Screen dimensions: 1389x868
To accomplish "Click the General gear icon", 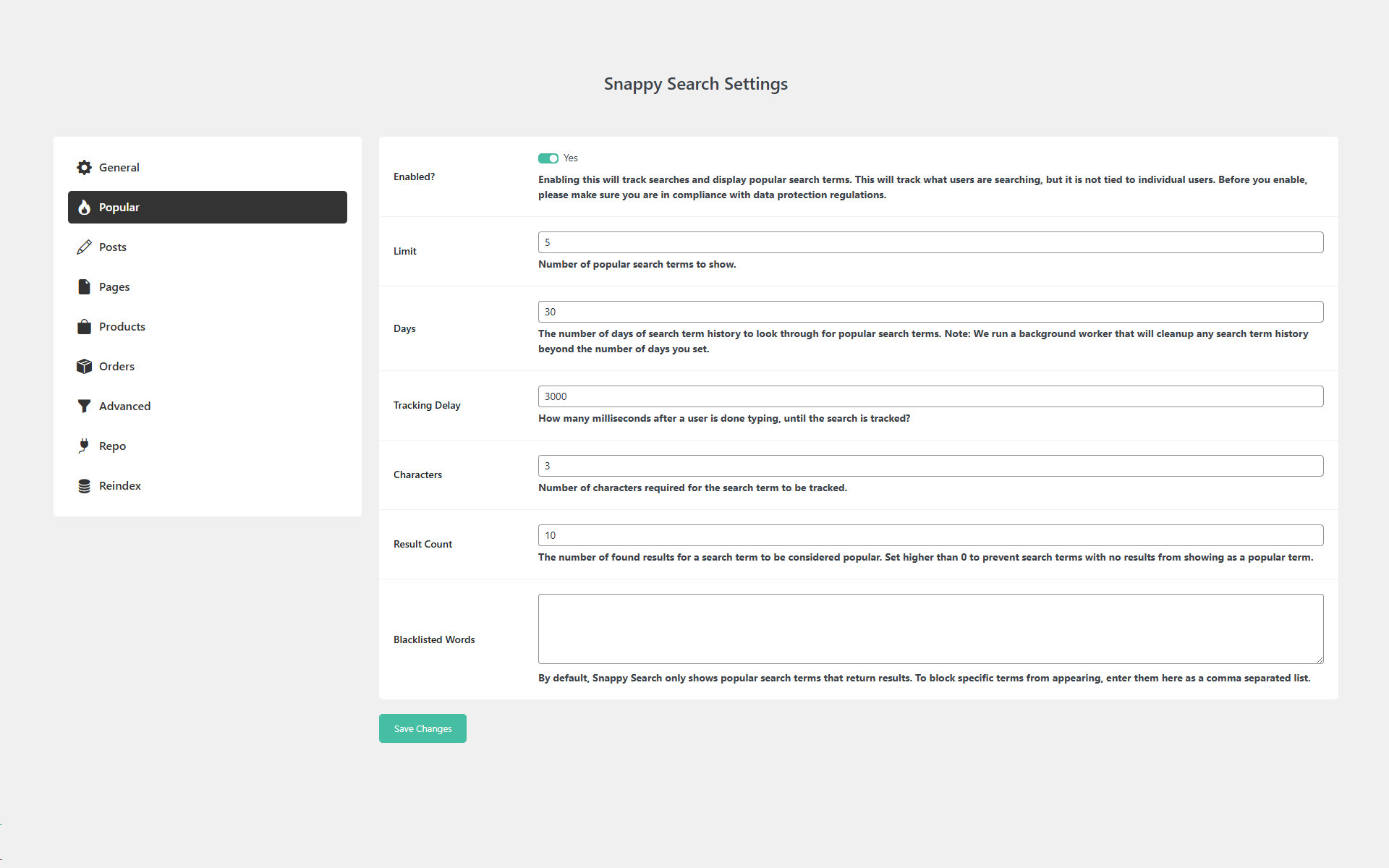I will pyautogui.click(x=85, y=167).
